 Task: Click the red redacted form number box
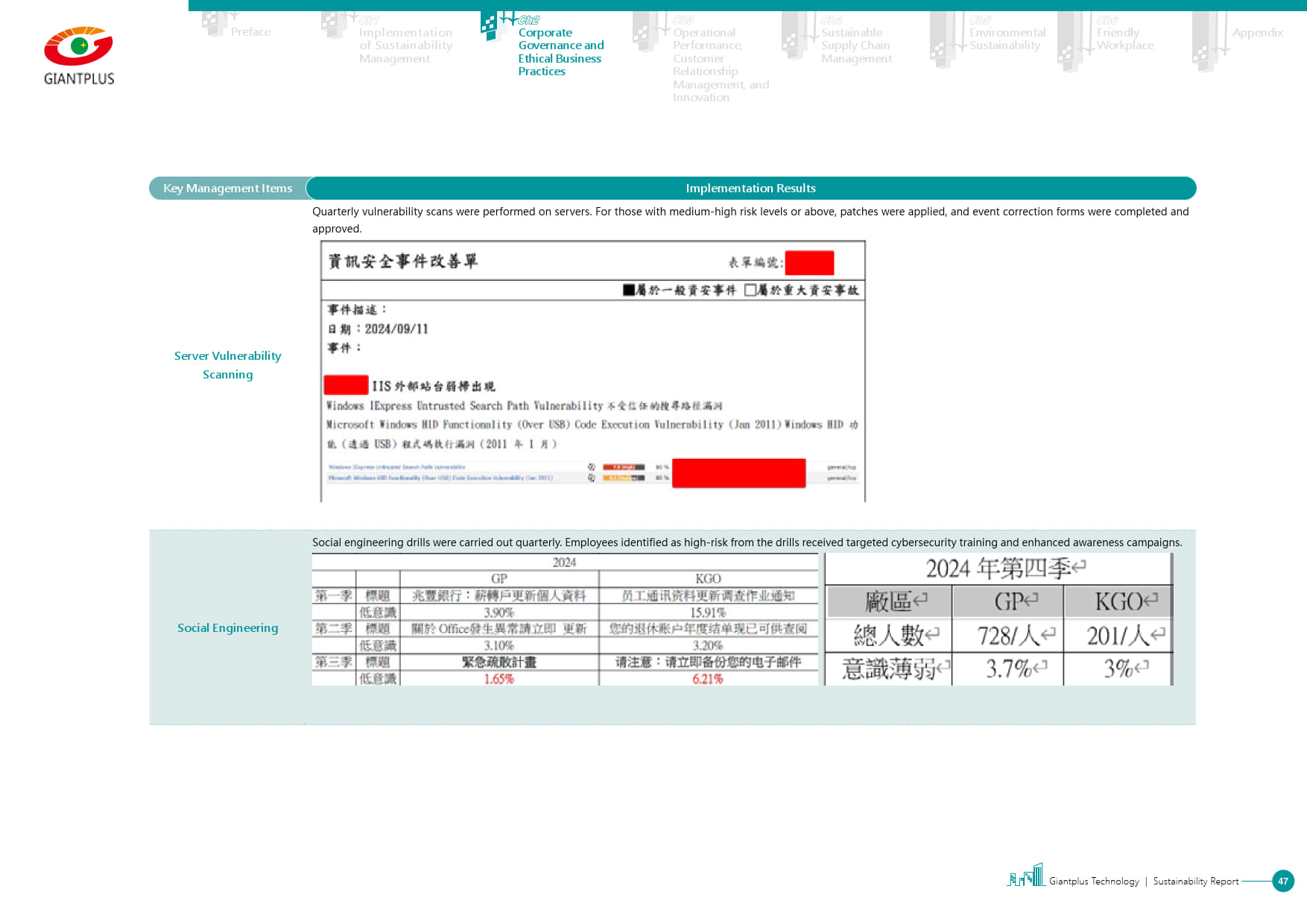pos(809,262)
